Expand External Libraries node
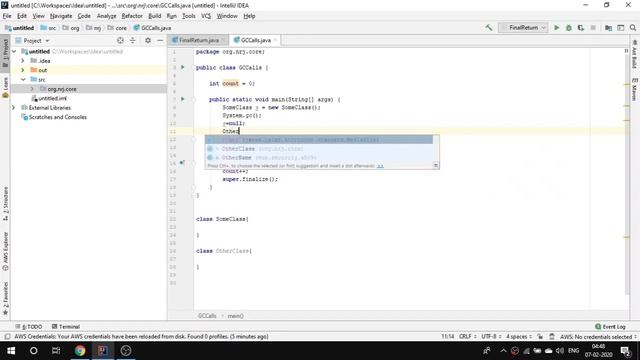The width and height of the screenshot is (640, 360). (13, 108)
